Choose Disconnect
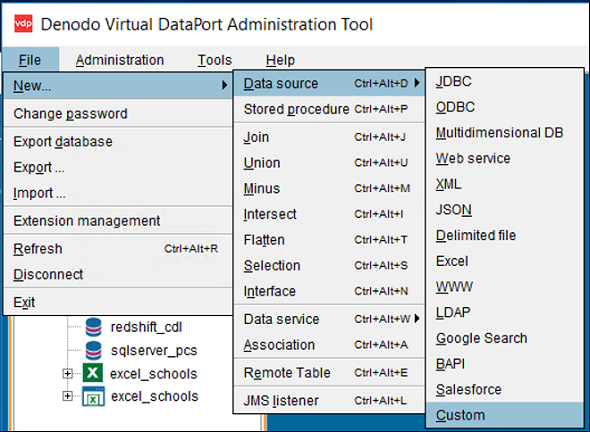The width and height of the screenshot is (590, 432). (118, 274)
